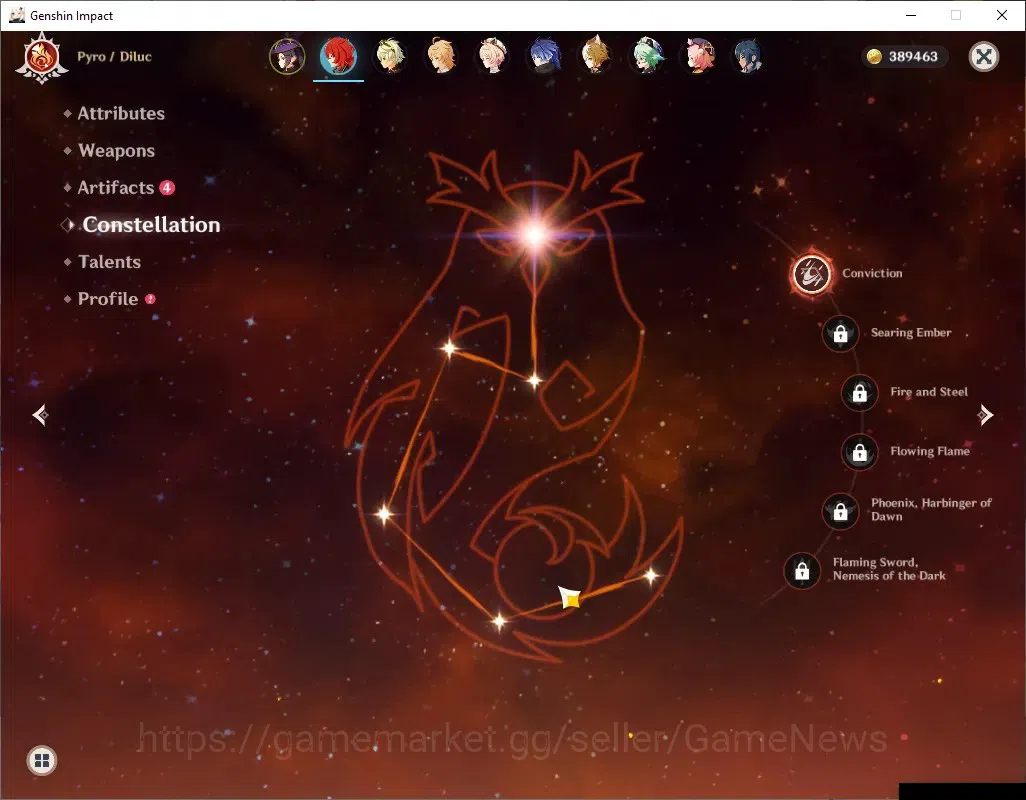Switch to purple-hat character portrait
The height and width of the screenshot is (800, 1026).
click(287, 56)
